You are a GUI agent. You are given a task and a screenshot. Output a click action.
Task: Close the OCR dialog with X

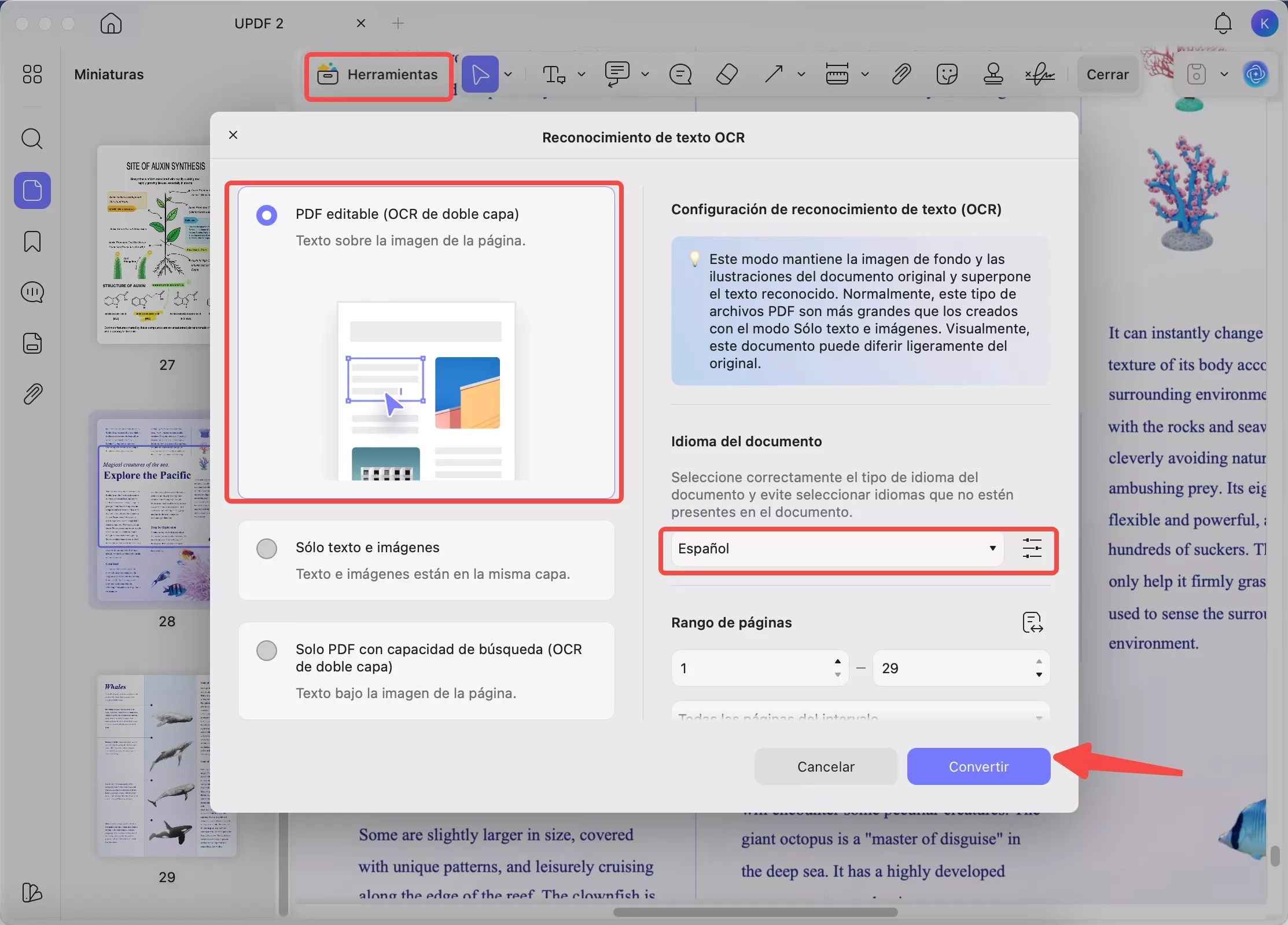coord(233,135)
